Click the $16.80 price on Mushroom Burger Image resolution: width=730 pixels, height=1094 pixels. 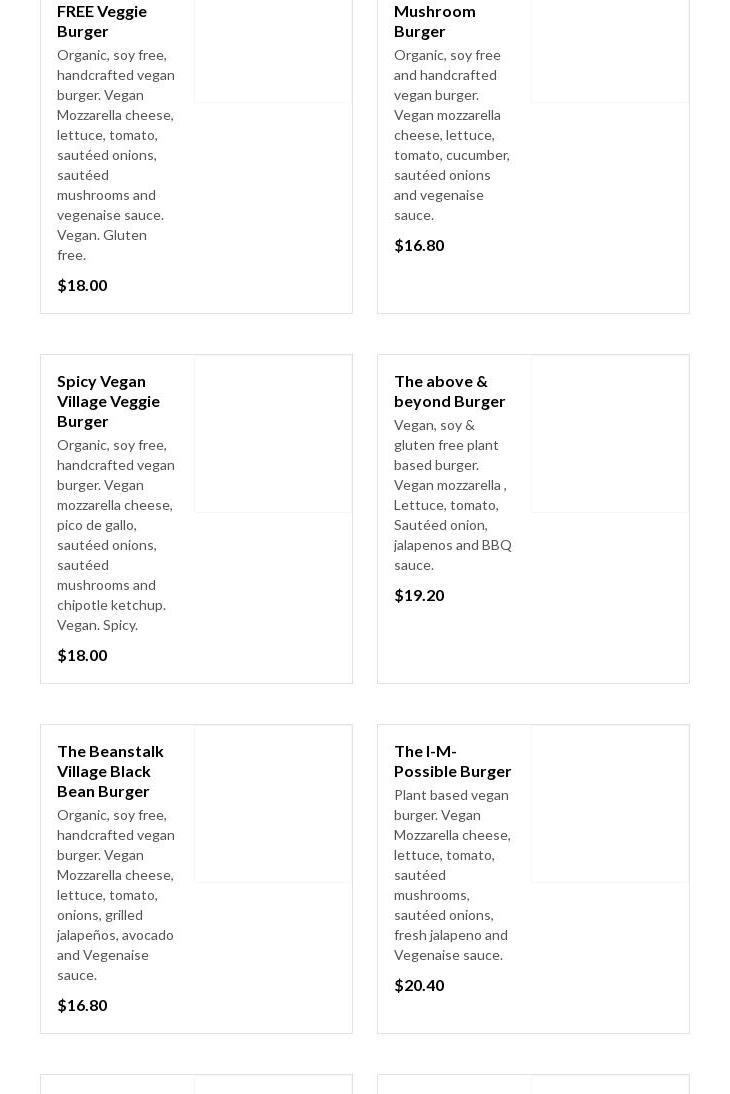pyautogui.click(x=419, y=245)
